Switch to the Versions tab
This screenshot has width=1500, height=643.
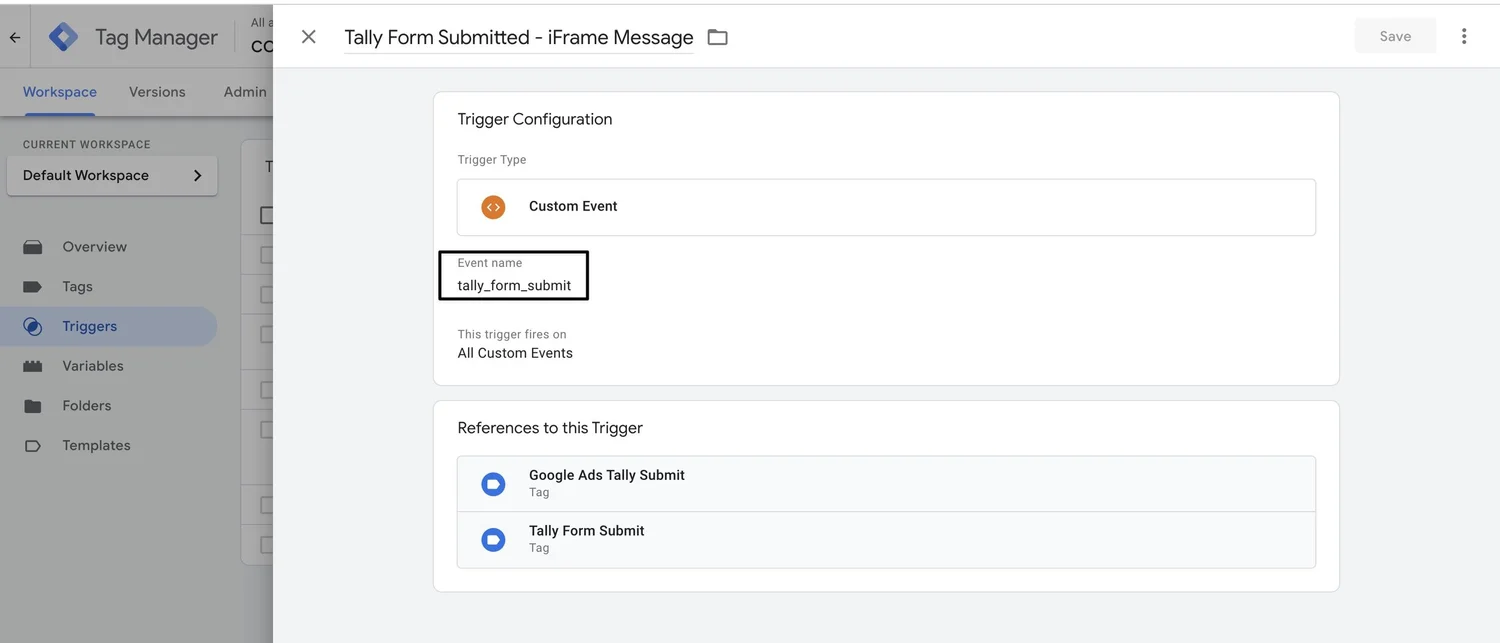(x=156, y=91)
